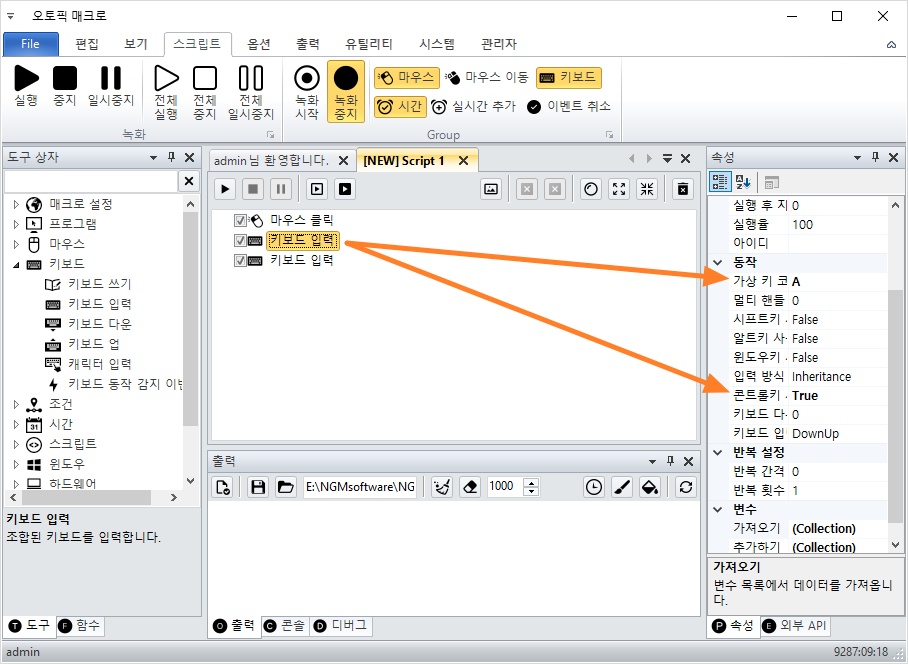The height and width of the screenshot is (664, 908).
Task: Click delete trash icon in script toolbar
Action: pos(683,189)
